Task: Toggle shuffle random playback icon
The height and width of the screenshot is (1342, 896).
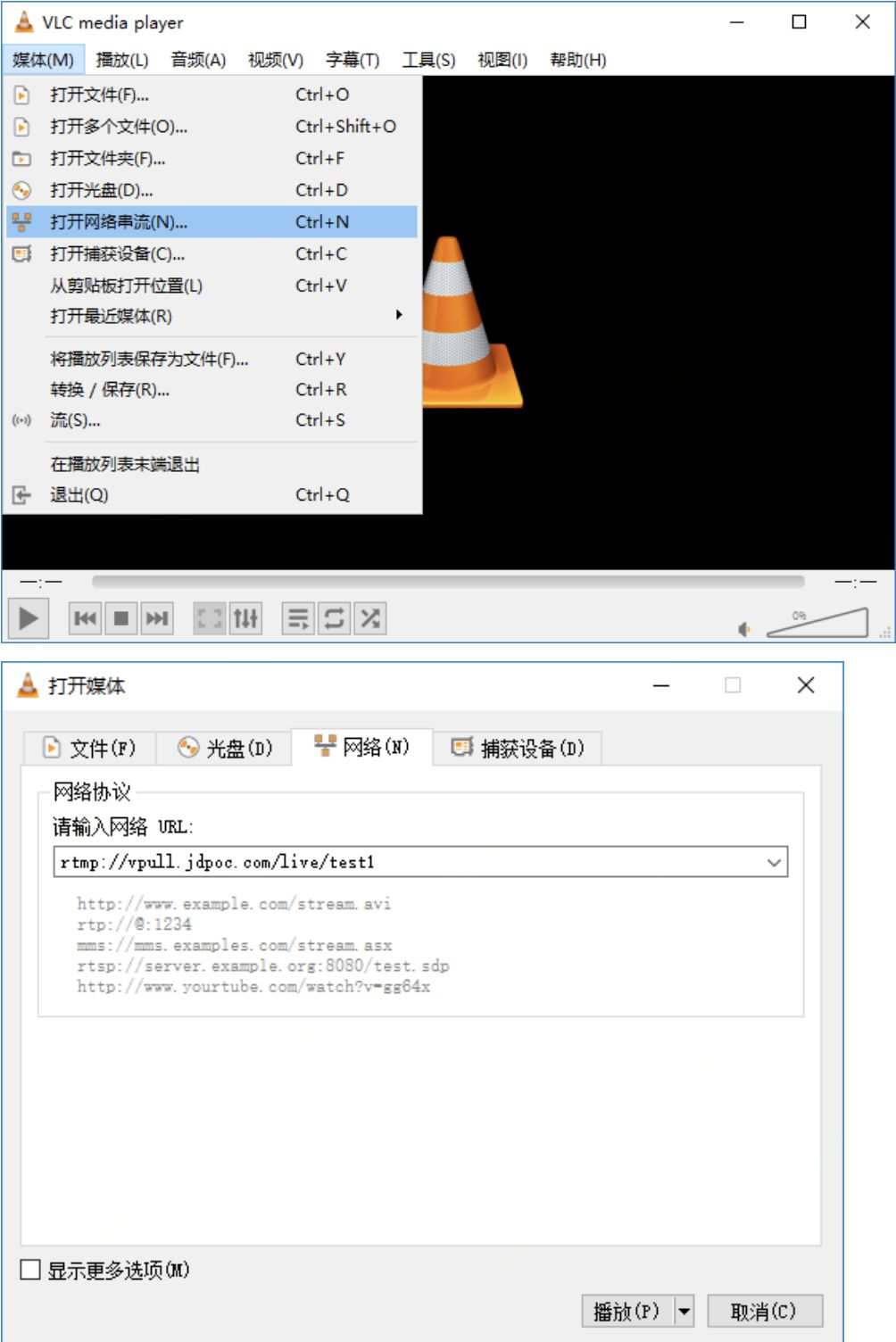Action: tap(370, 618)
